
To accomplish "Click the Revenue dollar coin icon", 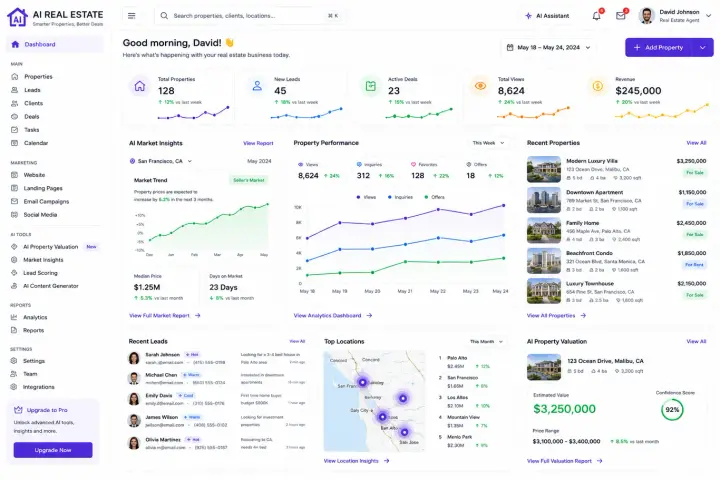I will pos(597,86).
